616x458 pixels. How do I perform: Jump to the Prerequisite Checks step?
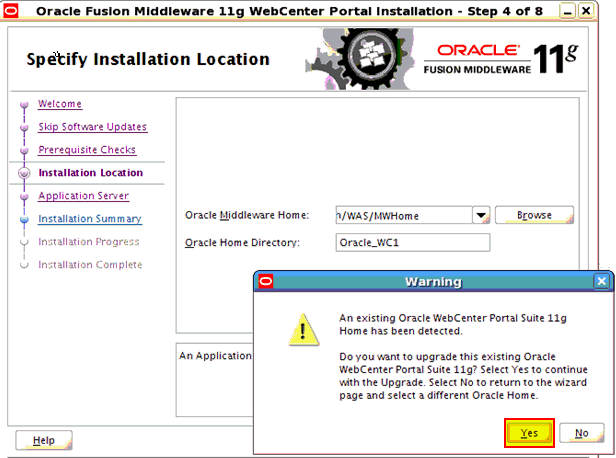pyautogui.click(x=87, y=150)
